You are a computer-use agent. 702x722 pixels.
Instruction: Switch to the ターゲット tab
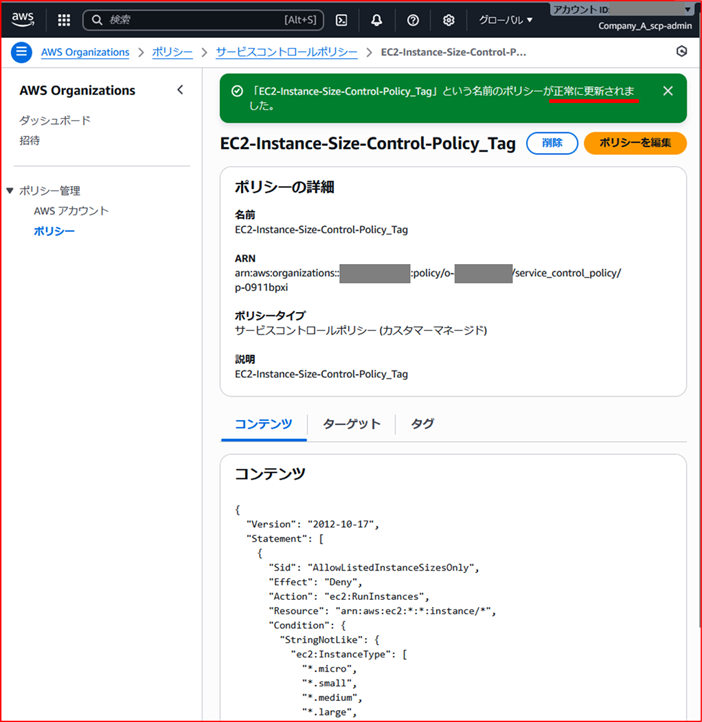click(352, 424)
